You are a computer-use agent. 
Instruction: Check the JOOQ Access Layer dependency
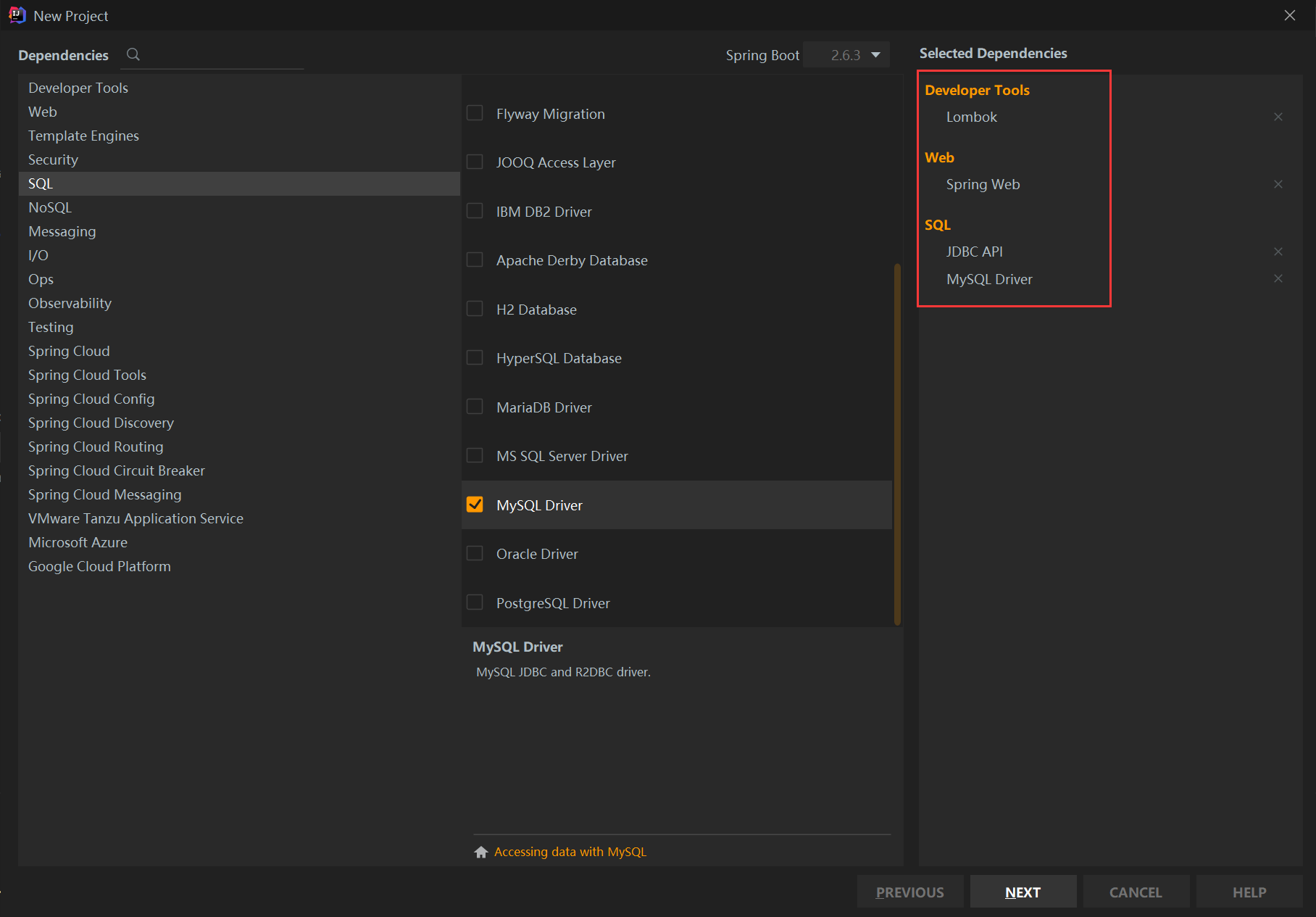click(x=475, y=162)
